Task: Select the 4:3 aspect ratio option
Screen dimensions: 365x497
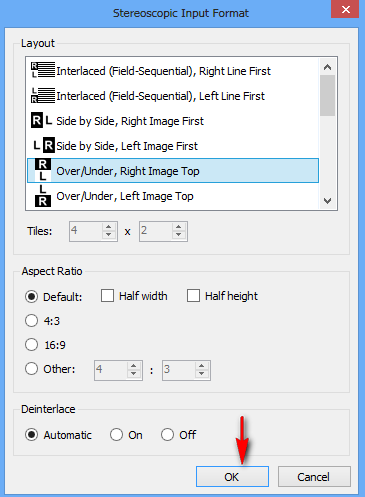Action: 31,321
